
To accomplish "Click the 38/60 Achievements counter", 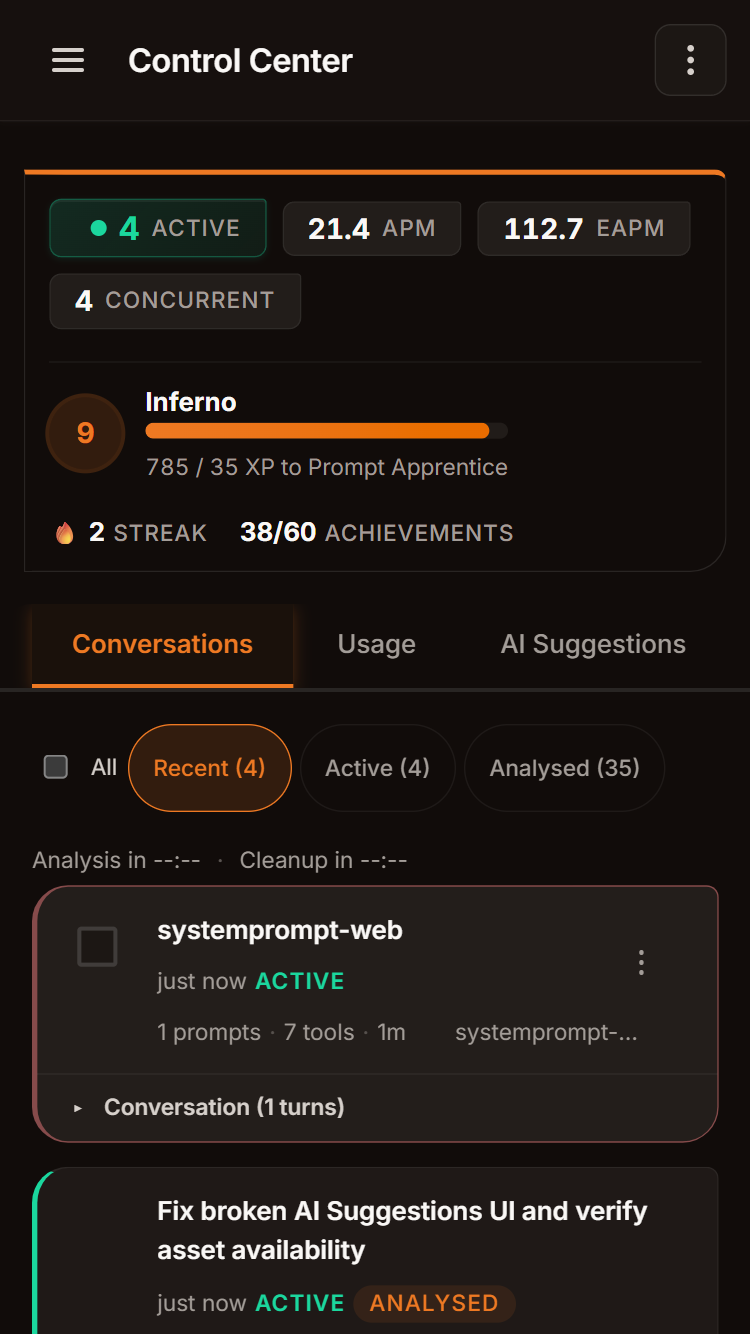I will point(376,533).
